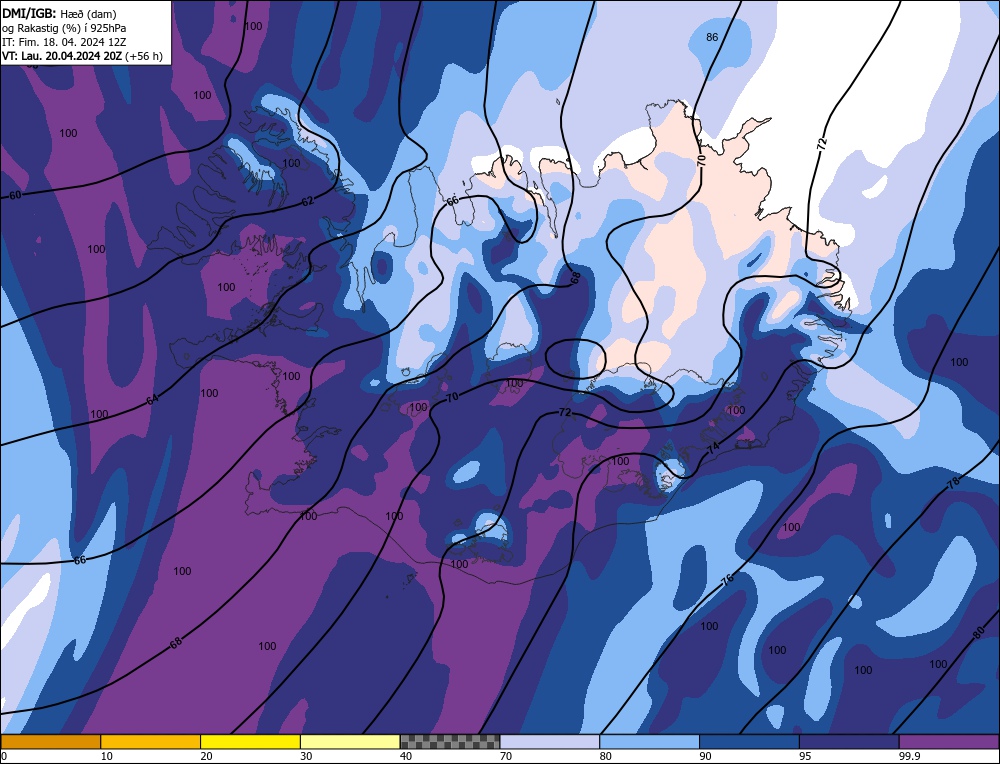Select the '90' colorbar tick label

[705, 756]
